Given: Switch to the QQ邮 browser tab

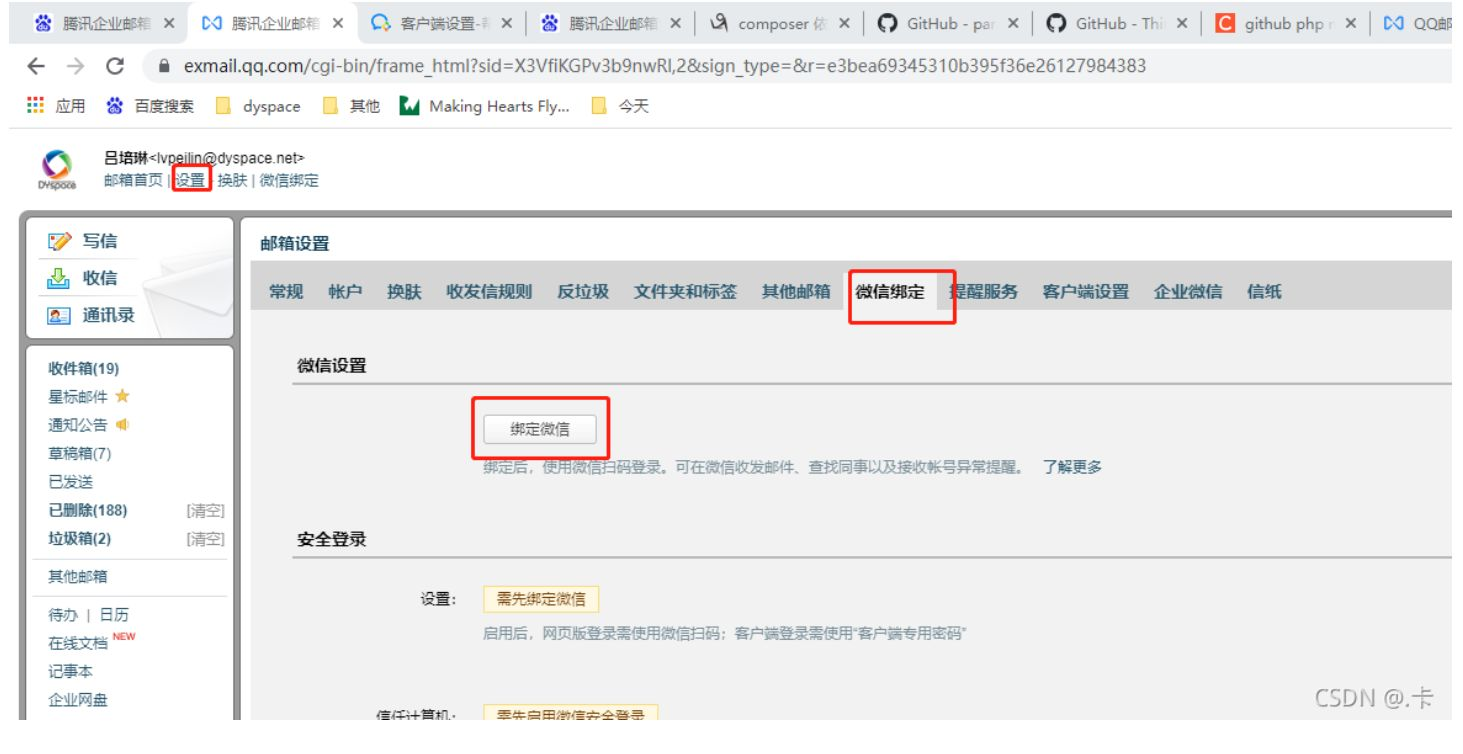Looking at the screenshot, I should [1416, 23].
